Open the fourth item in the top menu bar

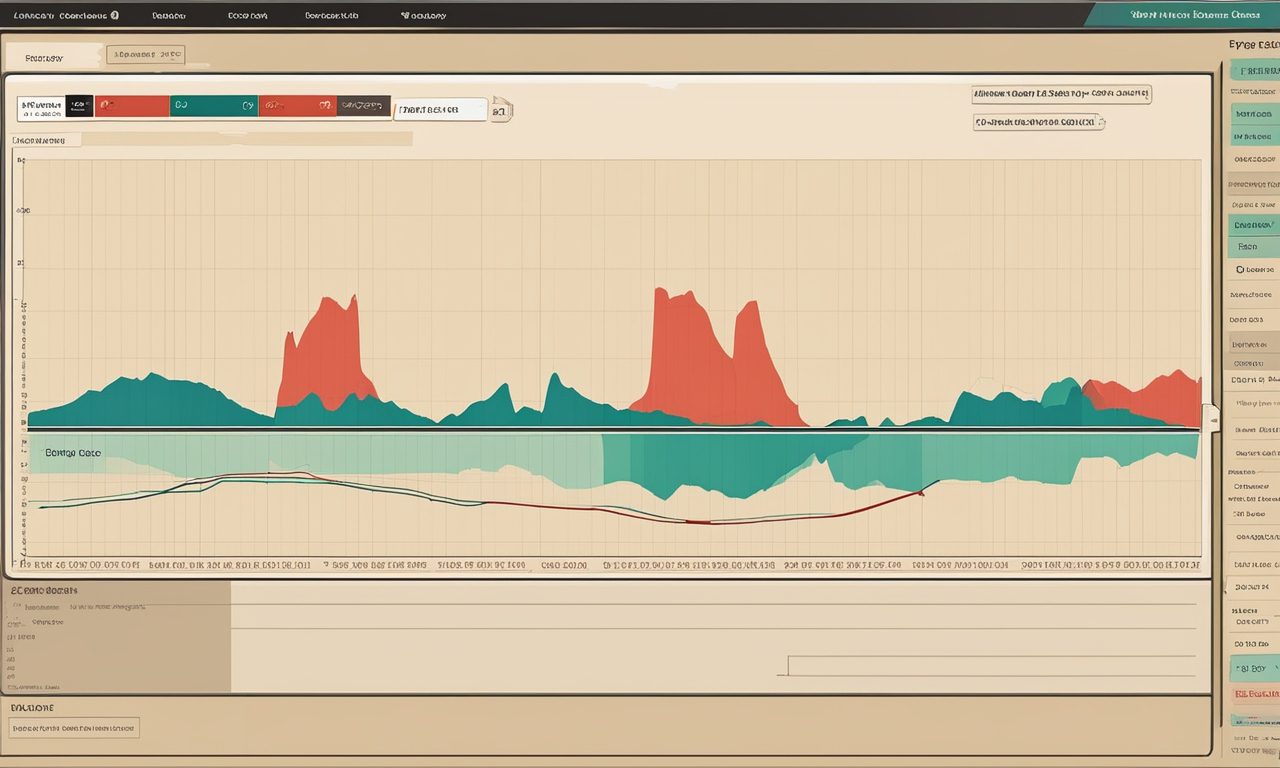331,16
